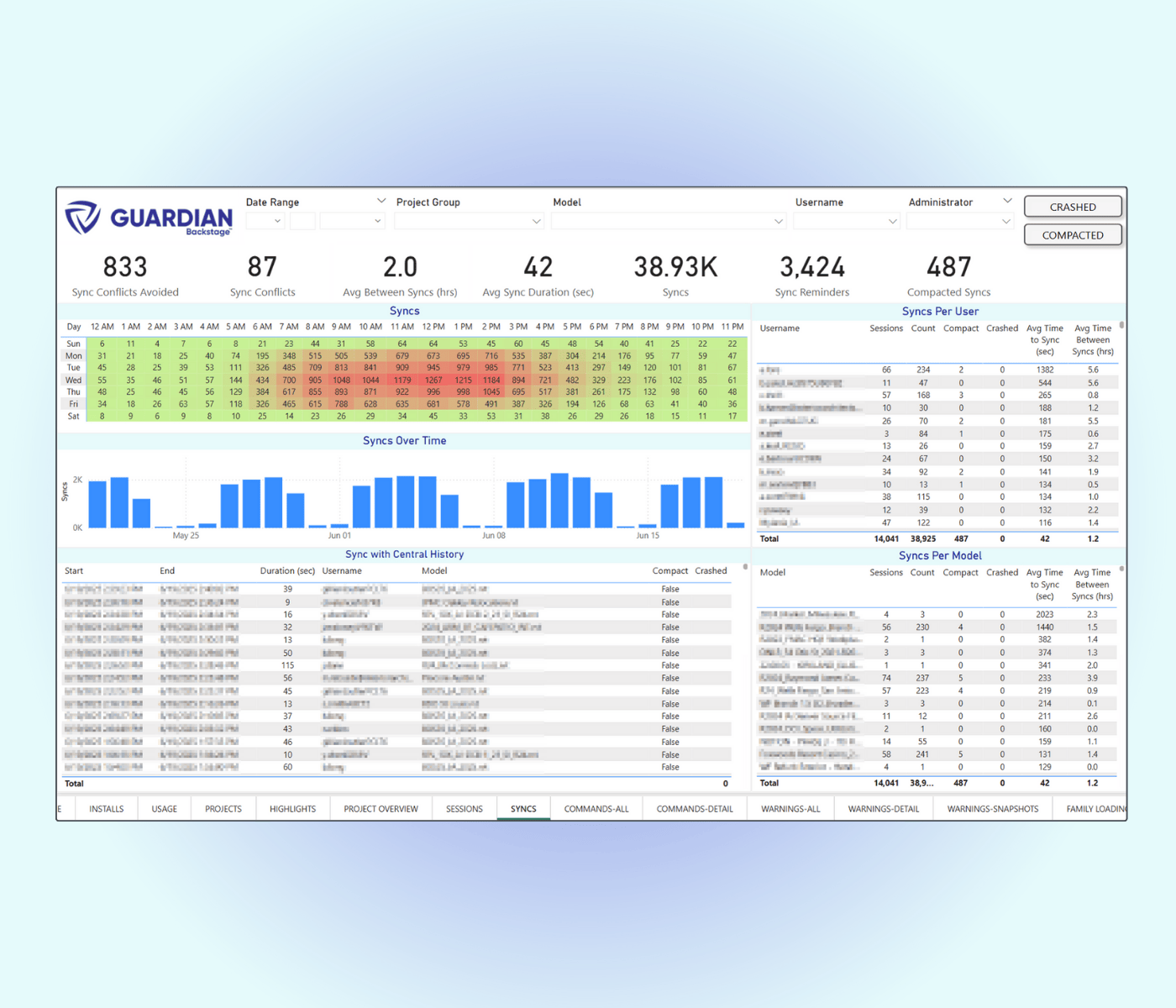Collapse the Date Range filter with its chevron
Image resolution: width=1176 pixels, height=1008 pixels.
pos(380,200)
